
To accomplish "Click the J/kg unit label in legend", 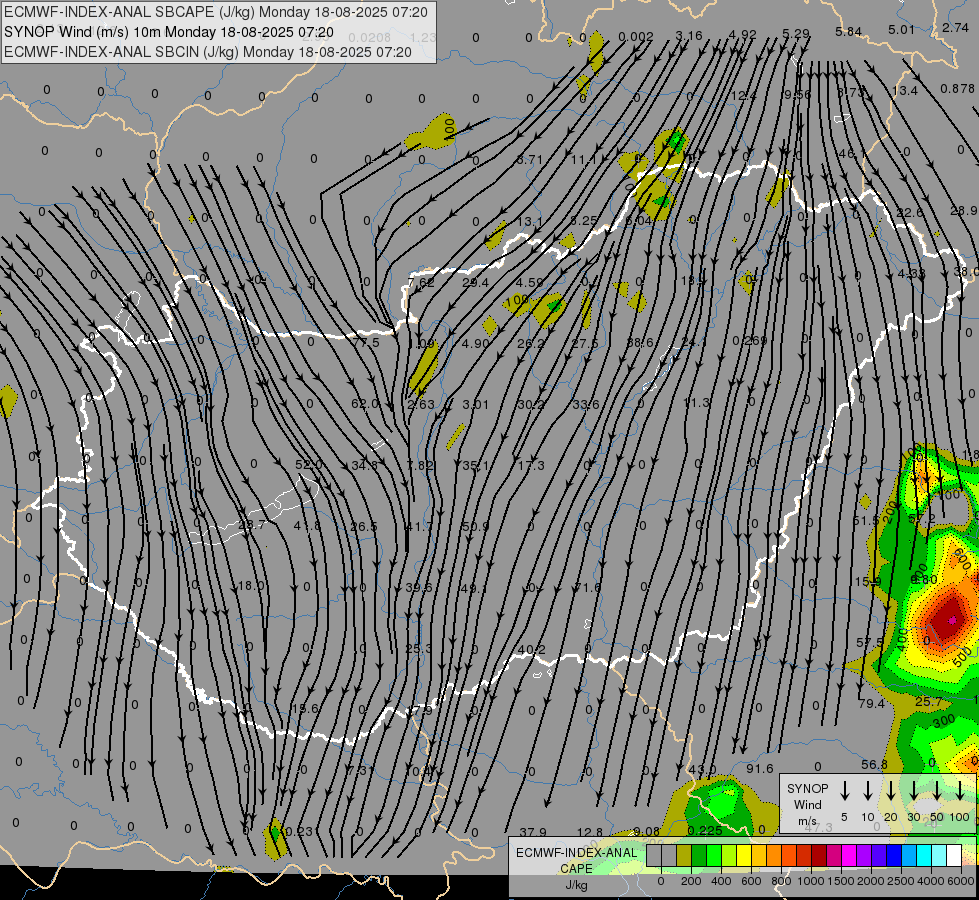I will click(x=576, y=885).
